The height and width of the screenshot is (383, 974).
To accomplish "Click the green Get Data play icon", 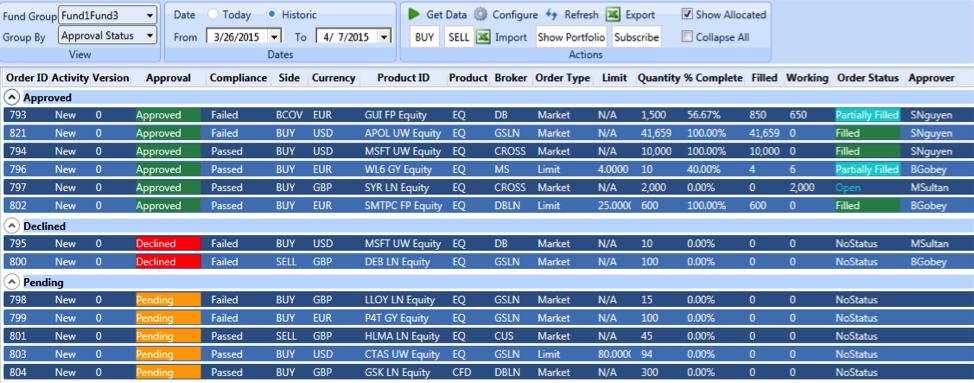I will point(414,14).
